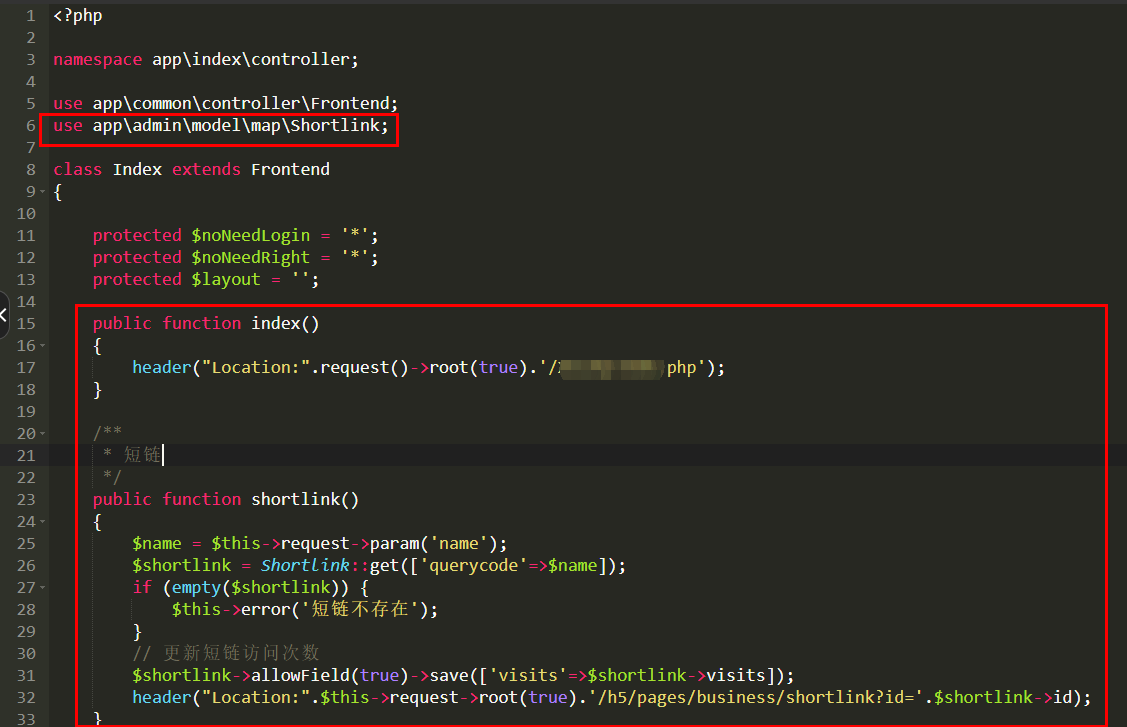Click the app\common\controller\Frontend import path

click(x=241, y=104)
